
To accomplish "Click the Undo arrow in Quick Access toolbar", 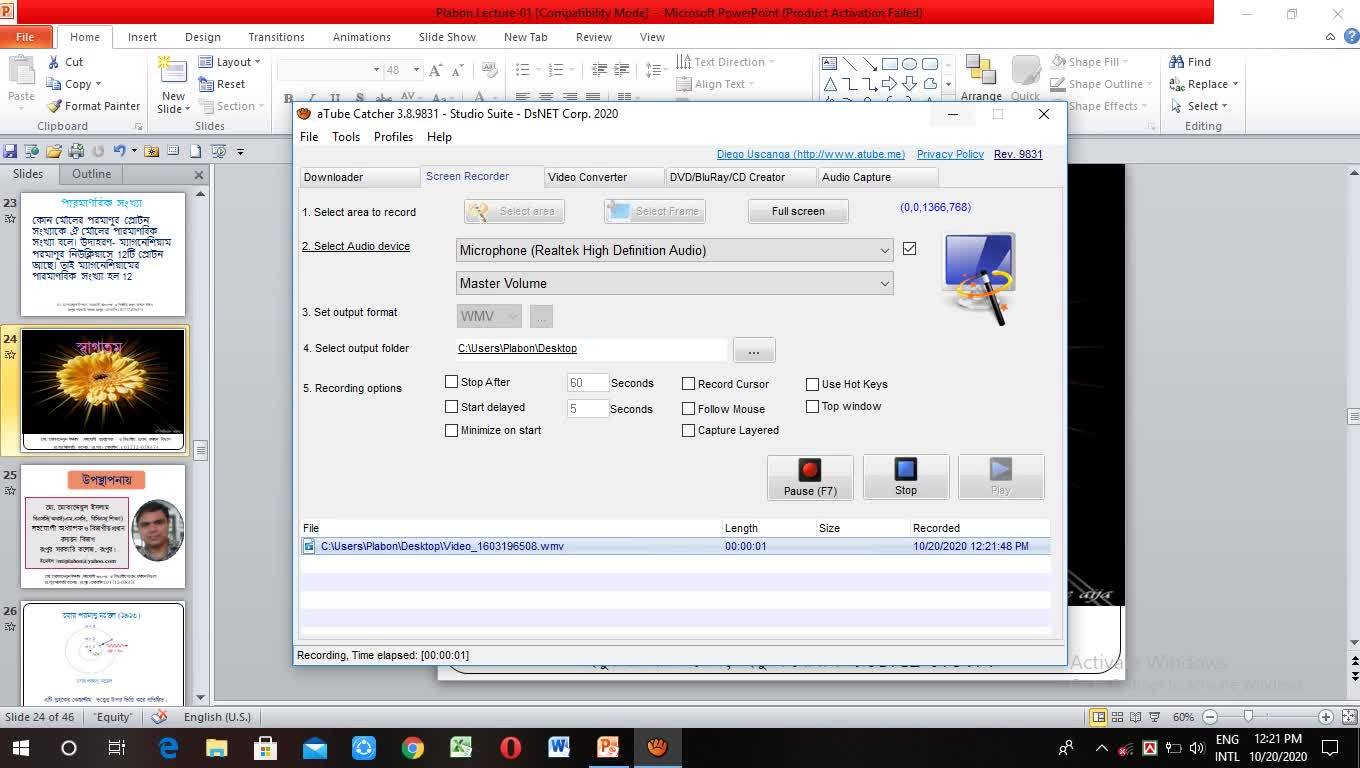I will [x=119, y=151].
